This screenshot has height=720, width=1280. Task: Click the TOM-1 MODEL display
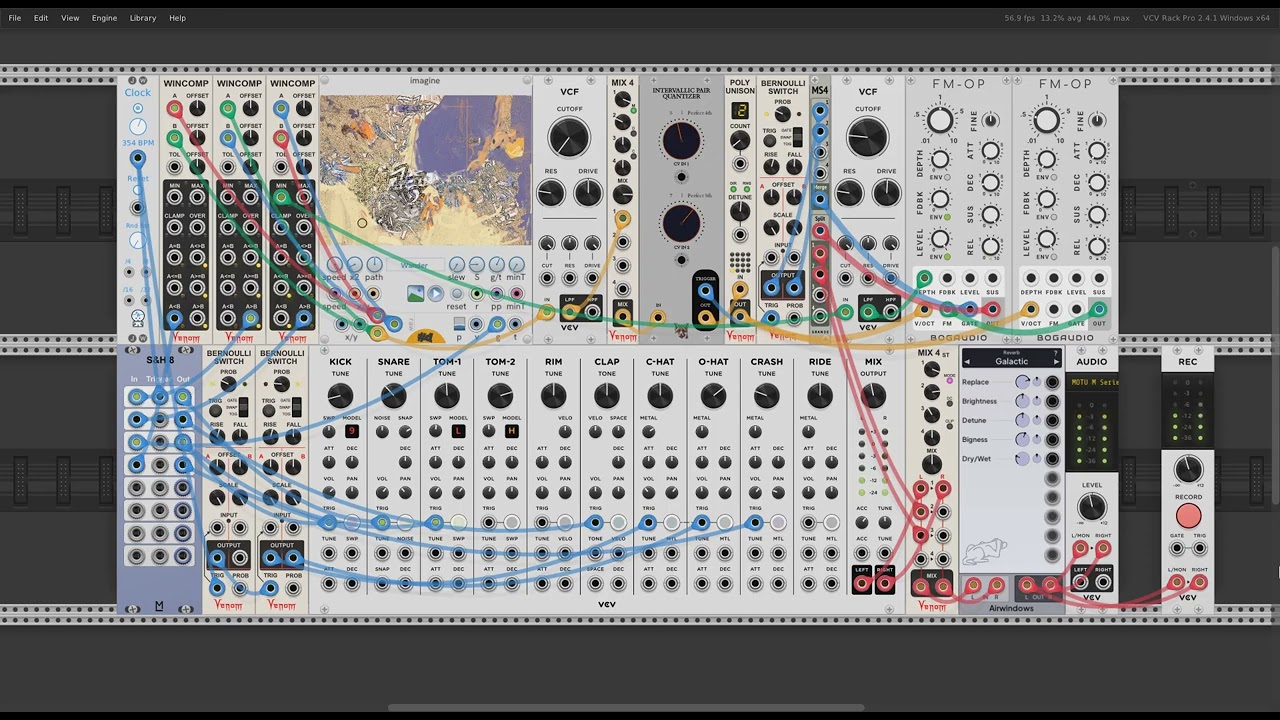point(458,431)
